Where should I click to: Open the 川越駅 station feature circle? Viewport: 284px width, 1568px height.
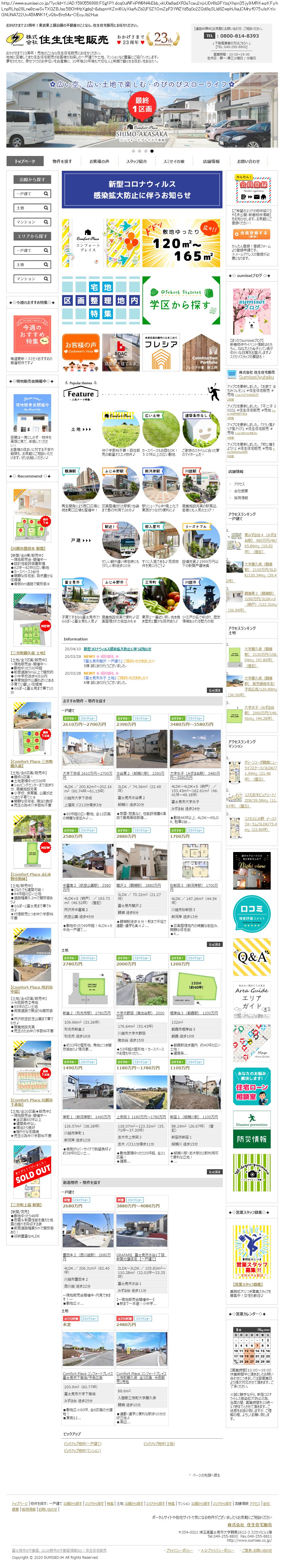click(201, 485)
